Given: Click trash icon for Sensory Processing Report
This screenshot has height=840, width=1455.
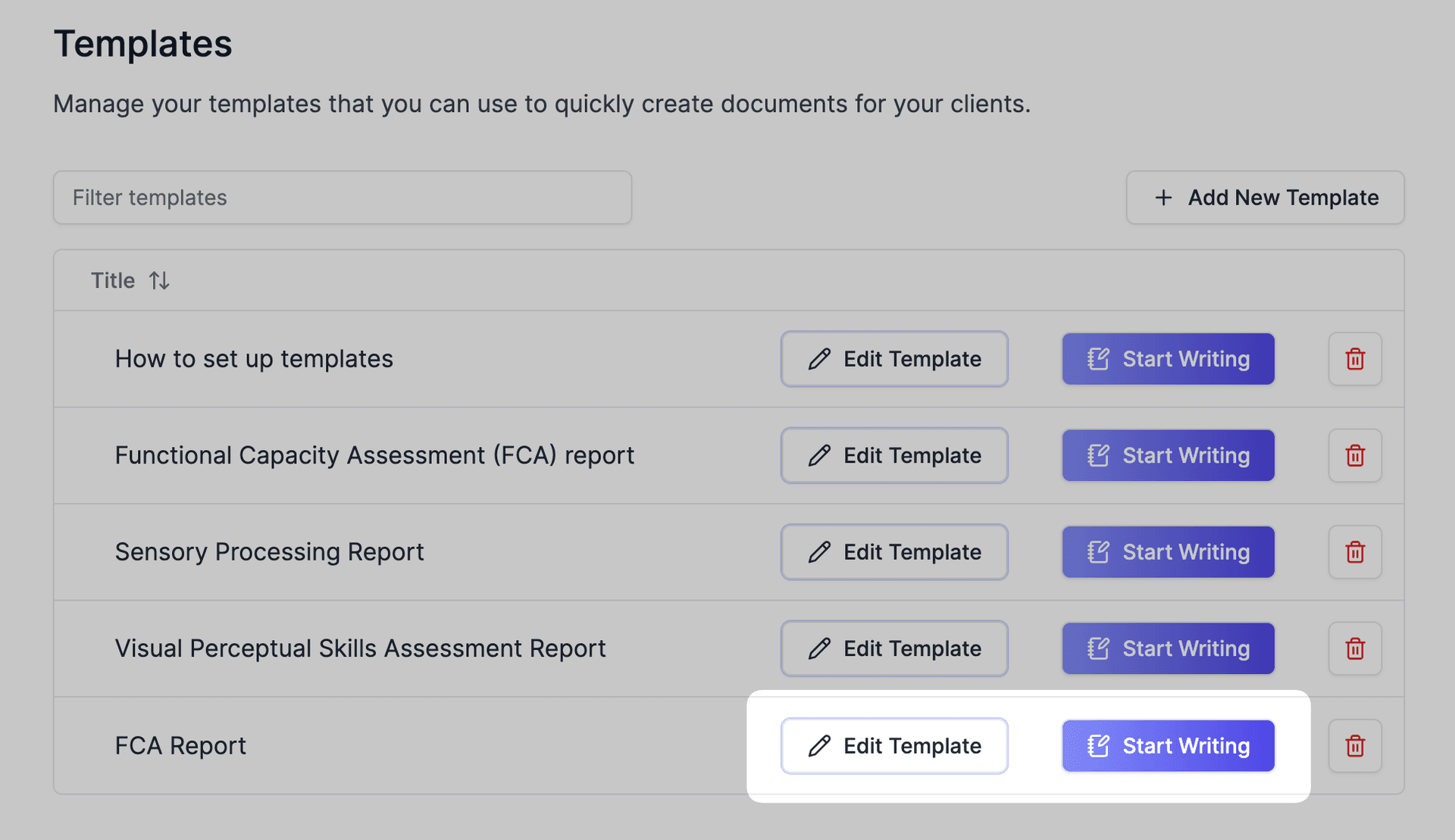Looking at the screenshot, I should tap(1355, 552).
